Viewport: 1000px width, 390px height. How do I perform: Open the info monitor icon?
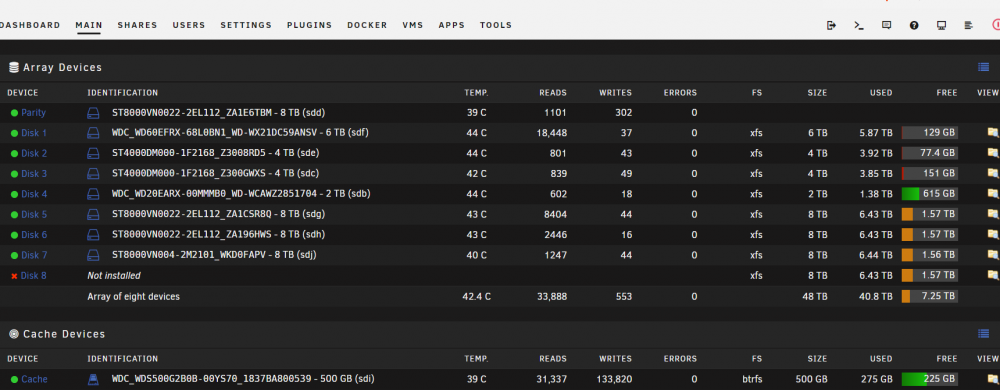941,25
